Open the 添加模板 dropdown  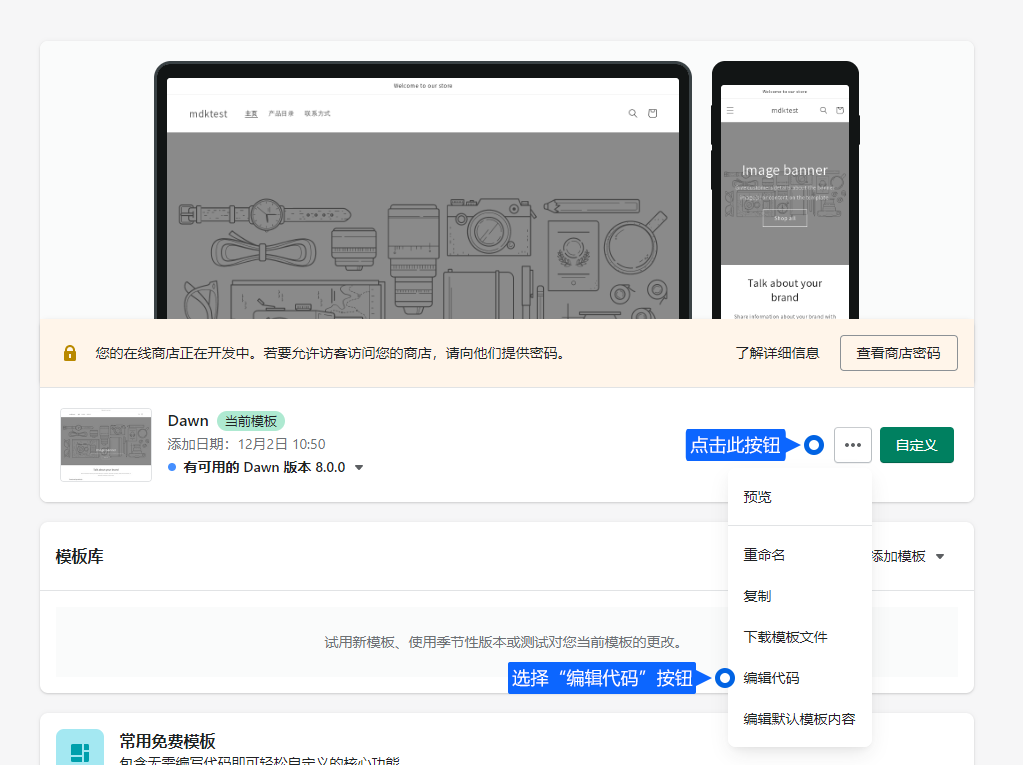(907, 556)
